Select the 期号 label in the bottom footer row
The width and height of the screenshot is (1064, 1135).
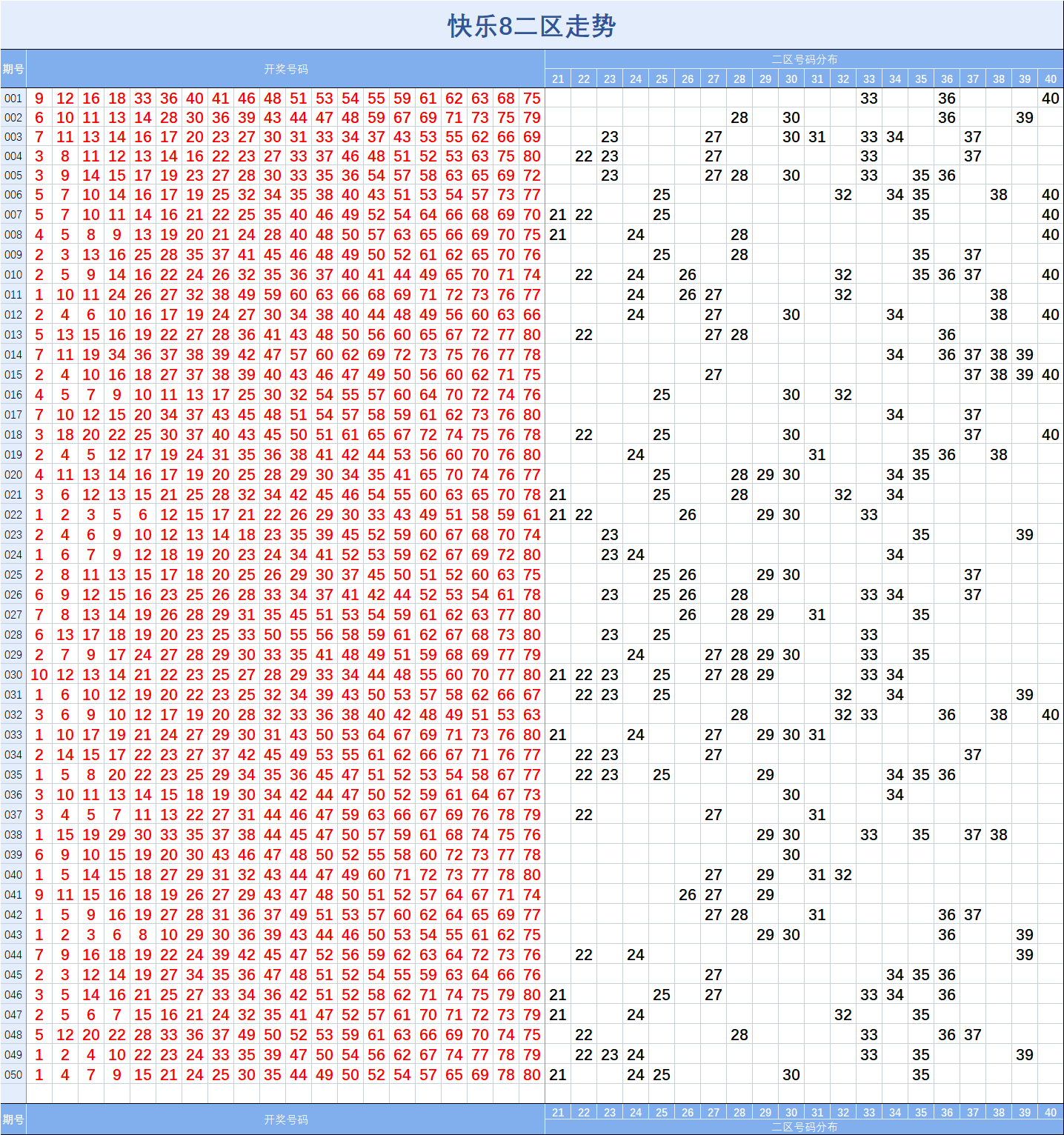(x=13, y=1119)
